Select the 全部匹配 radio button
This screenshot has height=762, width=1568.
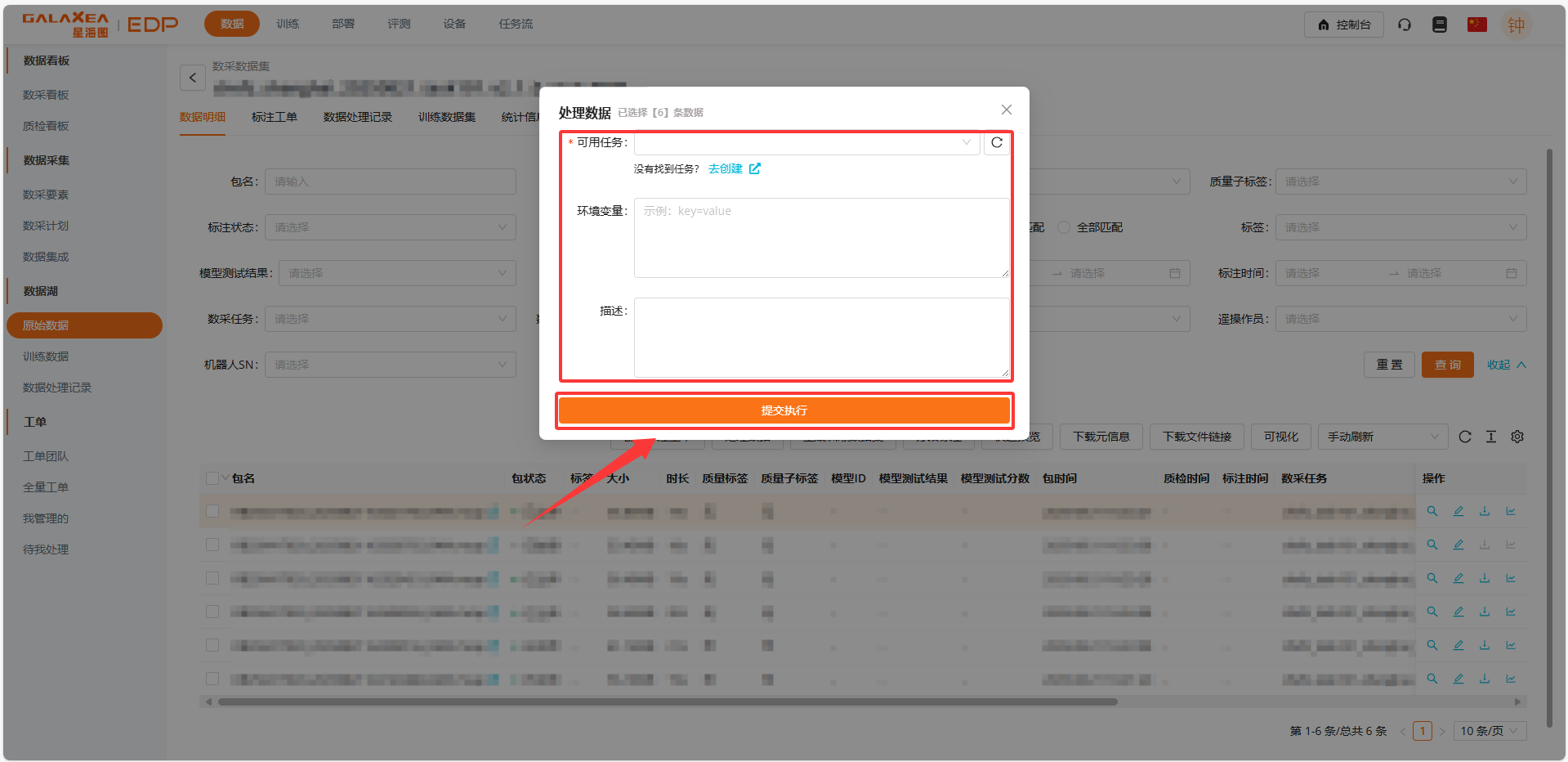click(x=1064, y=227)
